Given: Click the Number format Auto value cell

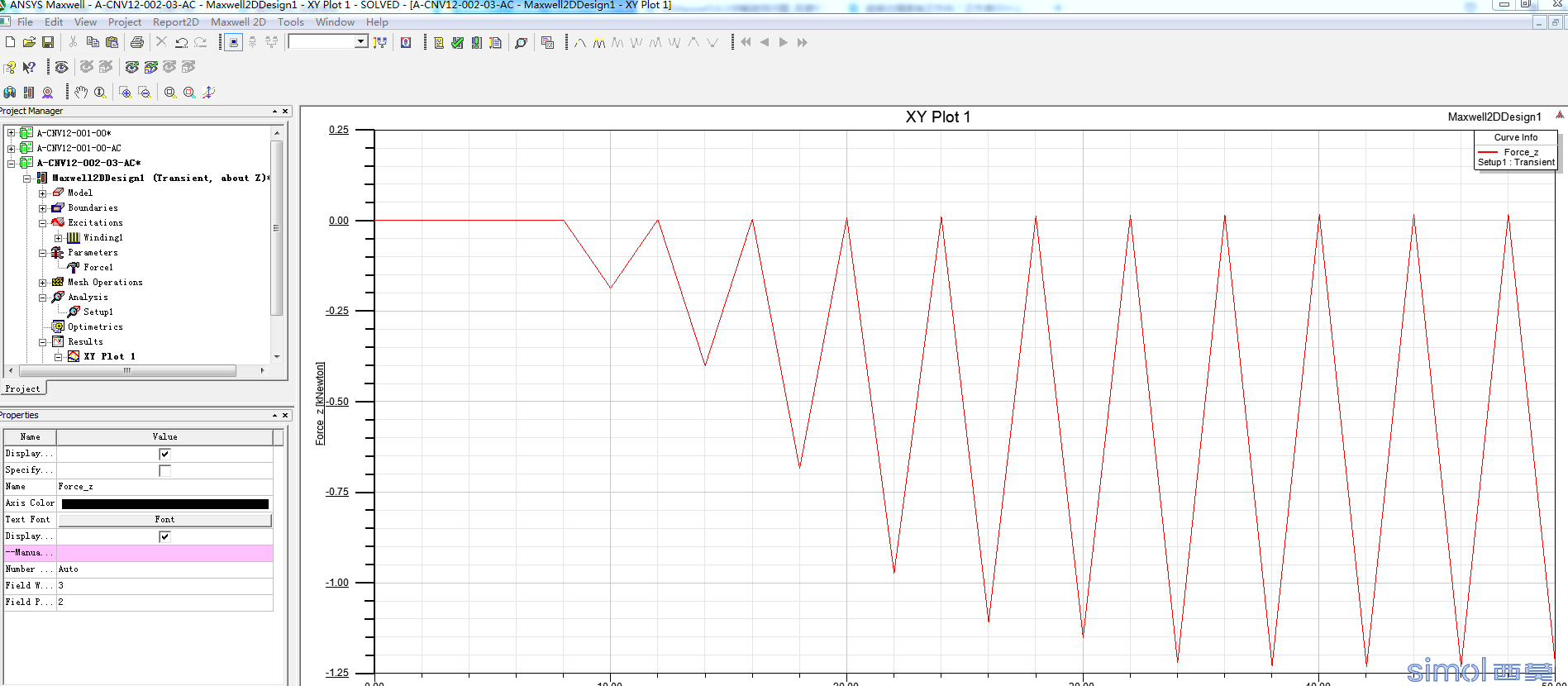Looking at the screenshot, I should coord(164,569).
